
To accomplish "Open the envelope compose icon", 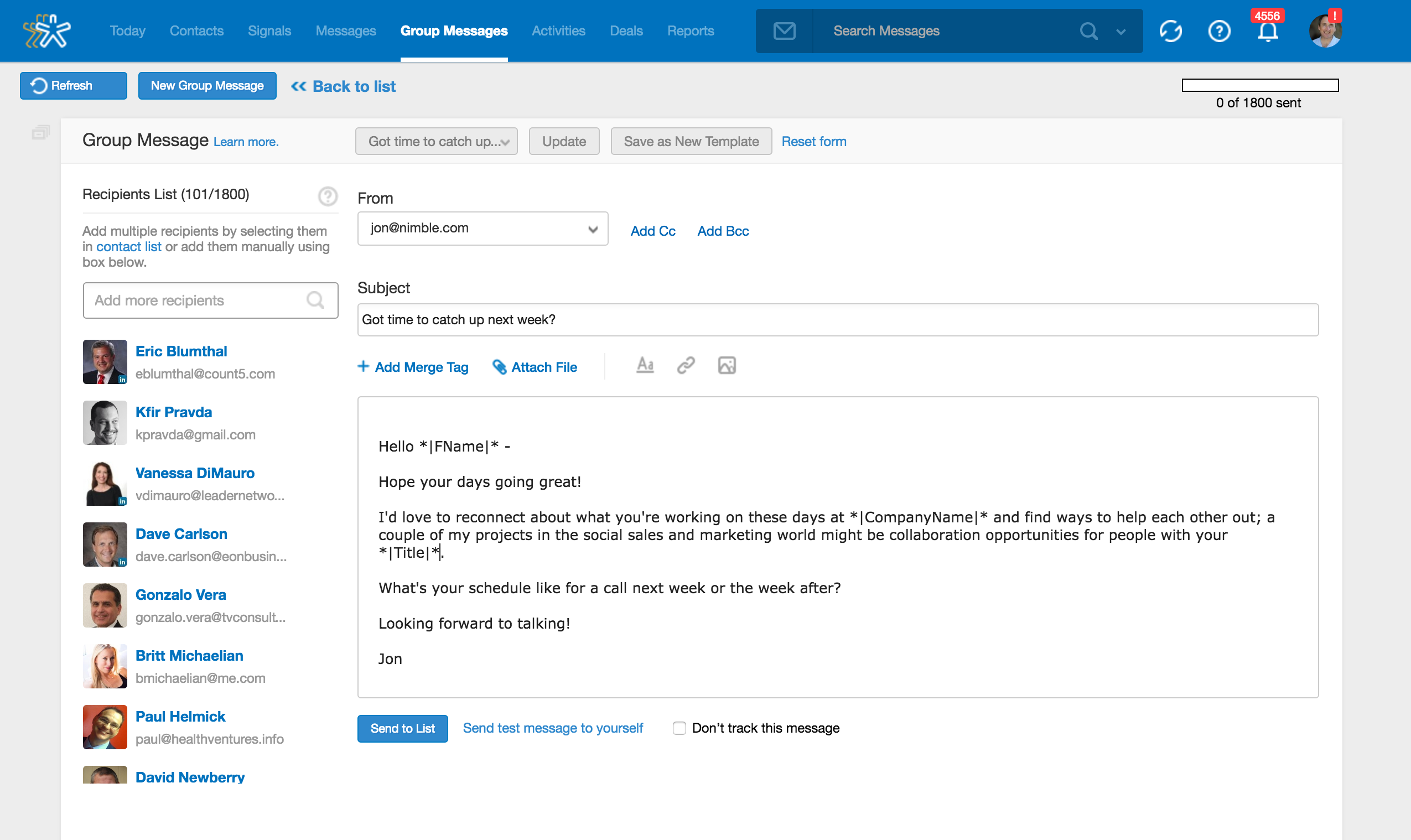I will pyautogui.click(x=784, y=31).
